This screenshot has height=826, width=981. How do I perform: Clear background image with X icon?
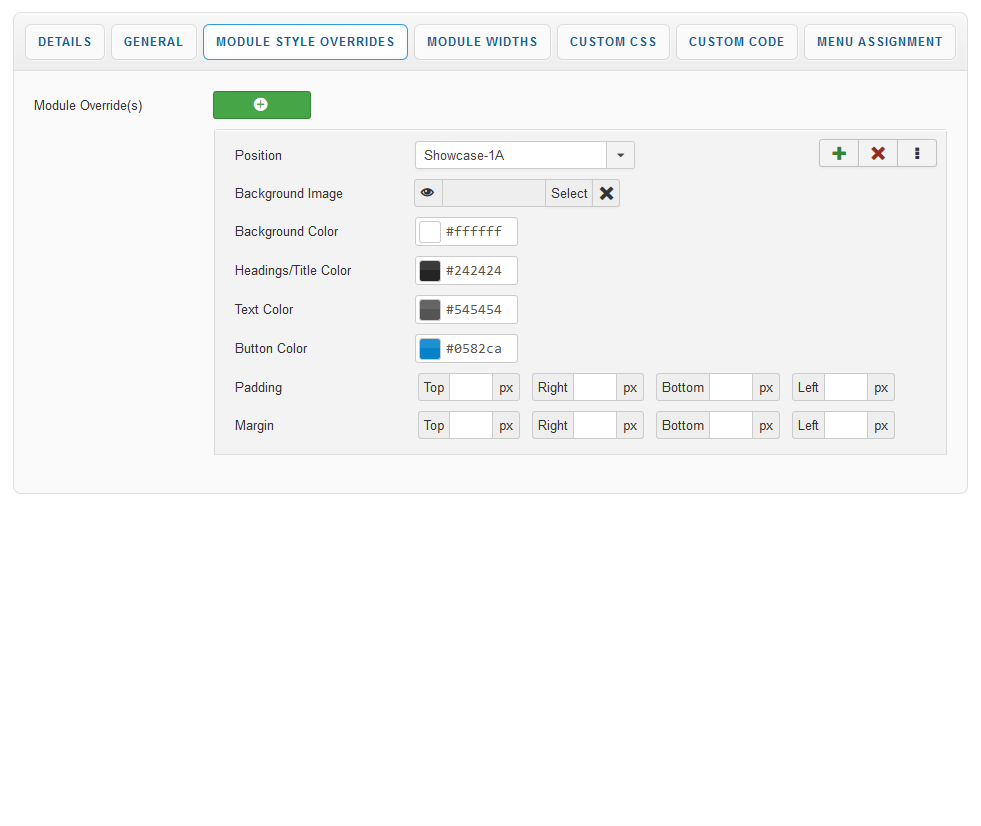[606, 193]
